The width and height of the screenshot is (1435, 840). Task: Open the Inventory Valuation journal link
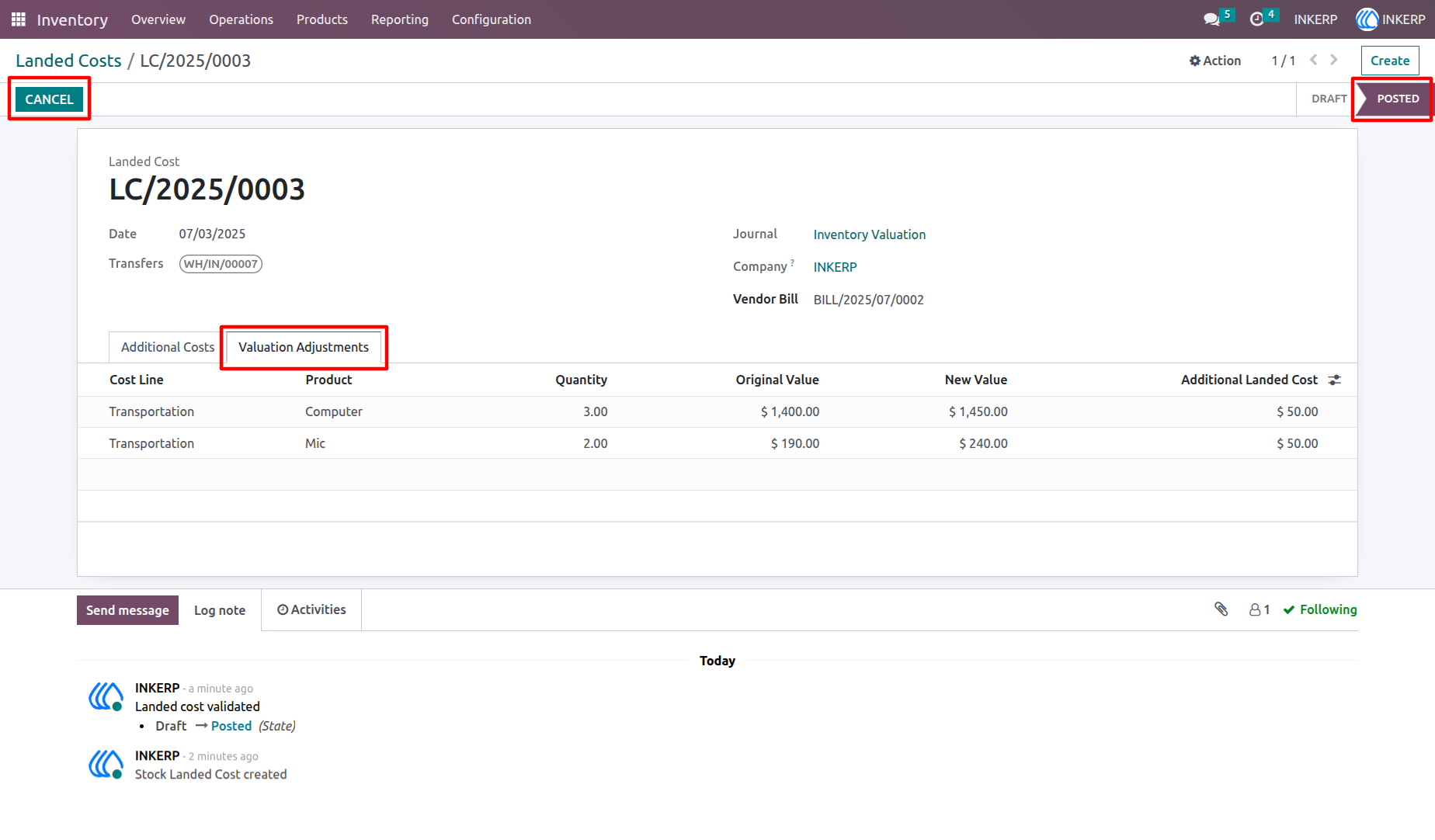870,234
